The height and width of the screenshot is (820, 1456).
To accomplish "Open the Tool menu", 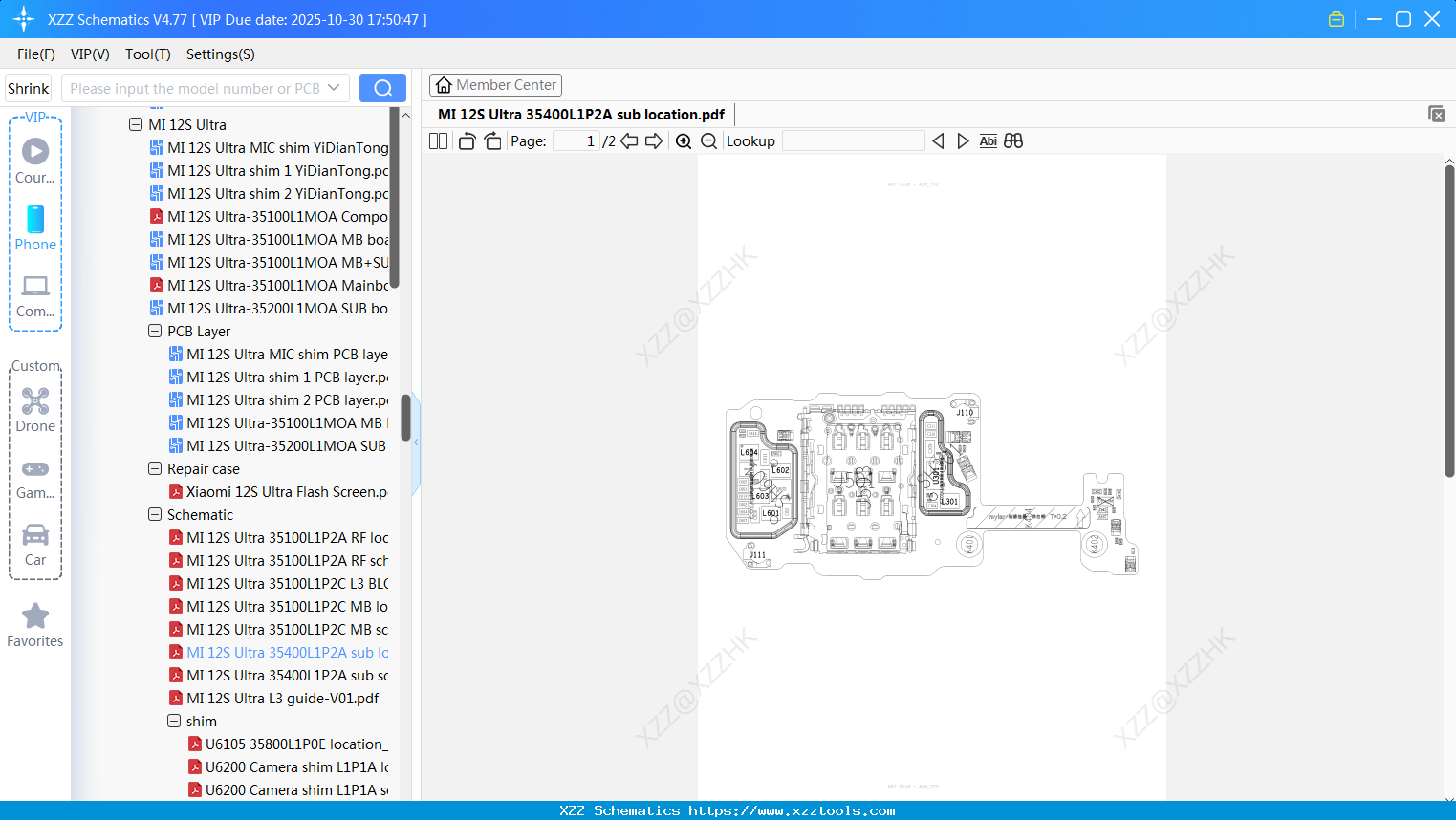I will pyautogui.click(x=147, y=54).
